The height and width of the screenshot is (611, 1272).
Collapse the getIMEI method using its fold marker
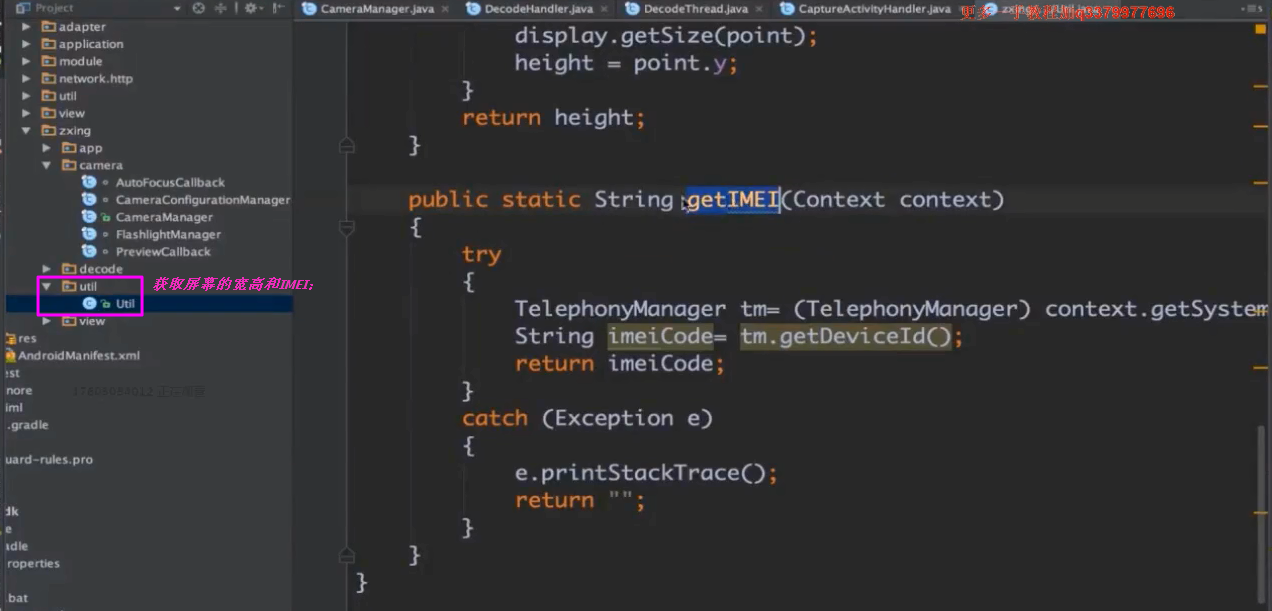pyautogui.click(x=347, y=229)
